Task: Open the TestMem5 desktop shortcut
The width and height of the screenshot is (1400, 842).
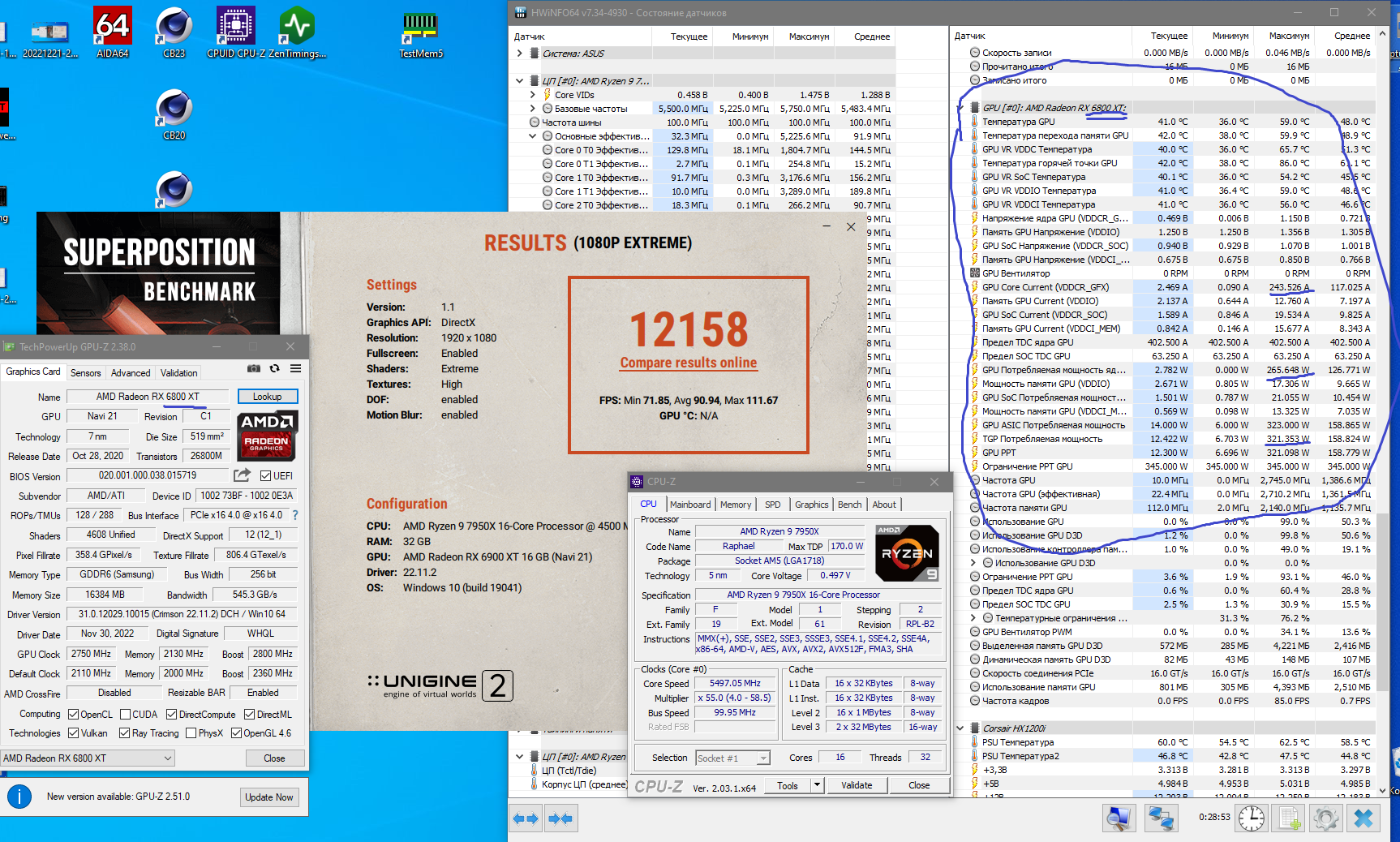Action: [421, 32]
